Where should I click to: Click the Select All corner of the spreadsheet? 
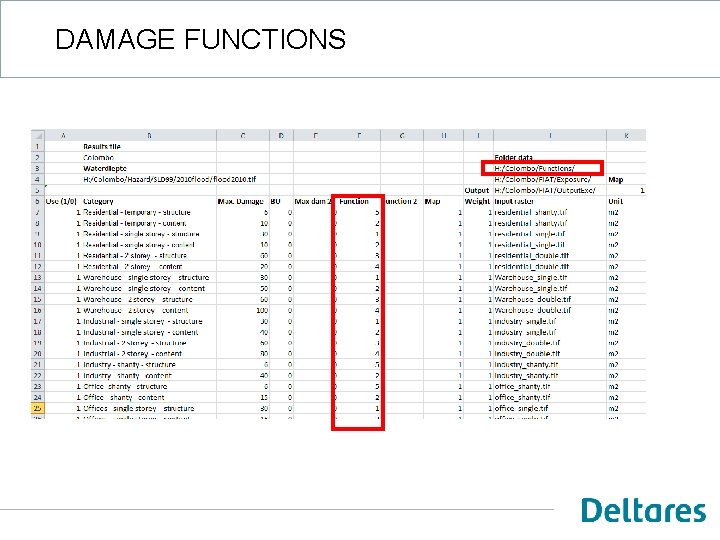tap(37, 135)
